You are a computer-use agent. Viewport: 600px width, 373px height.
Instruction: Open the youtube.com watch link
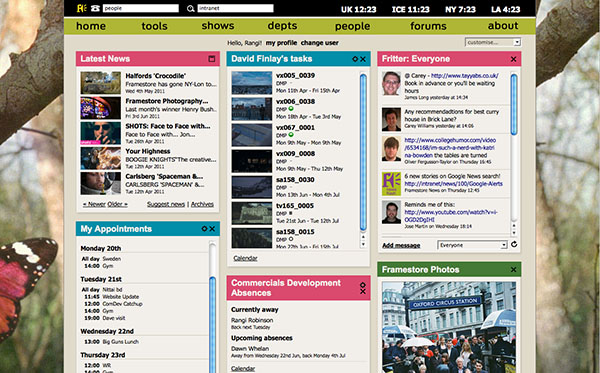pos(451,216)
